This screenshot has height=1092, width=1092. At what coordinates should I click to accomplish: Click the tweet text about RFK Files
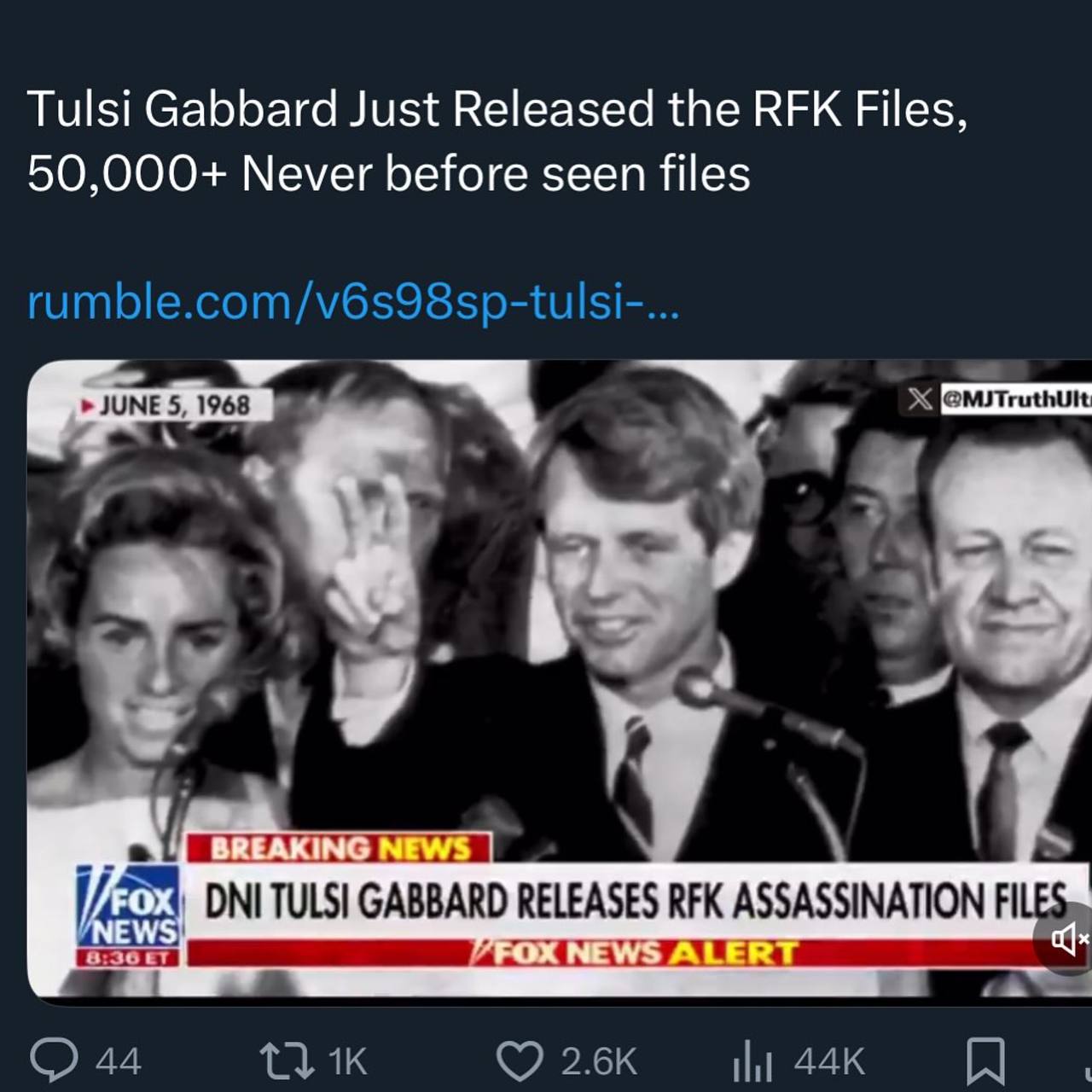pyautogui.click(x=497, y=142)
